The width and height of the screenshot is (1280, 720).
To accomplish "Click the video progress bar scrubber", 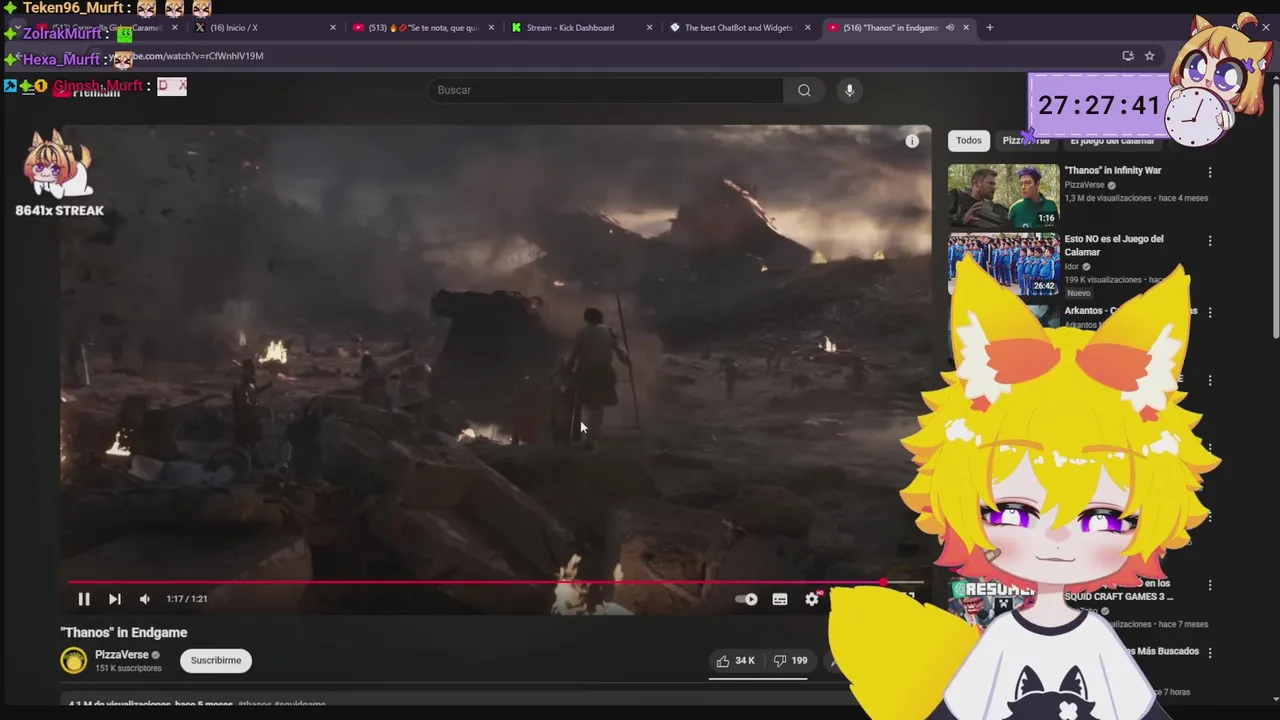I will point(884,581).
